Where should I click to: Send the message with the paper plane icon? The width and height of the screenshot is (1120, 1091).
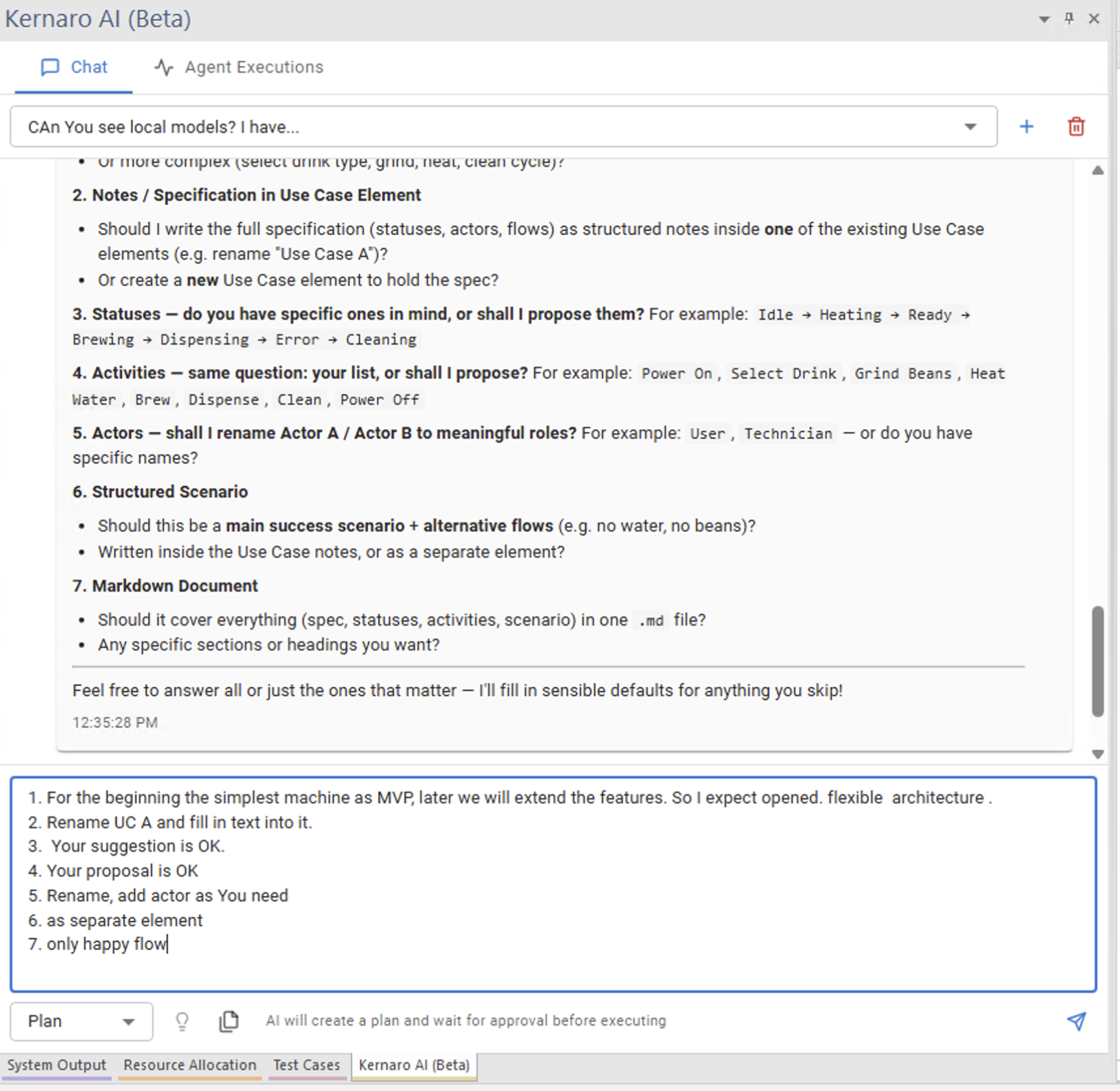1076,1020
